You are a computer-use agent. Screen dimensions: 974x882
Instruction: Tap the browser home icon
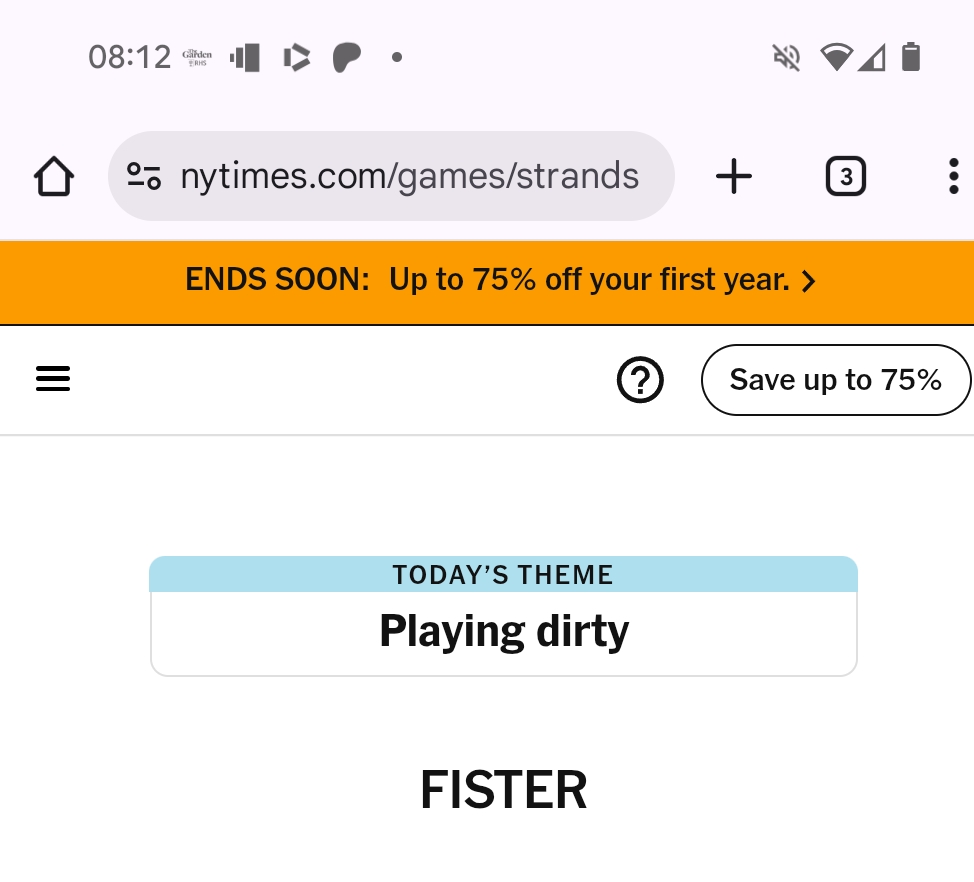54,178
